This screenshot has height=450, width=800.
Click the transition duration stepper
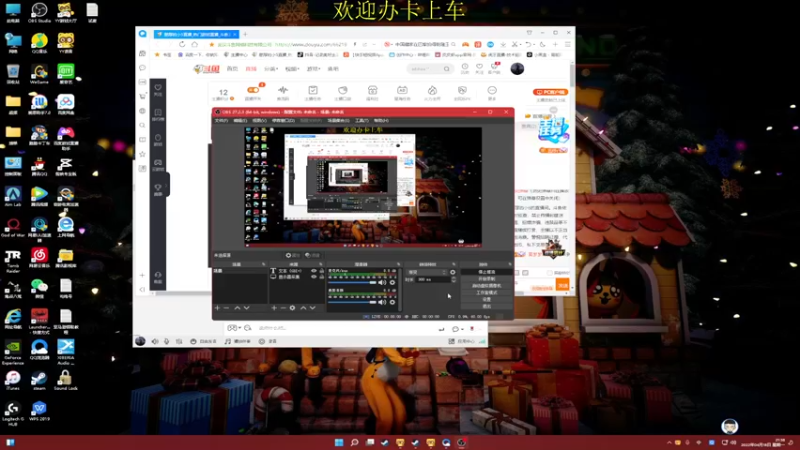454,280
